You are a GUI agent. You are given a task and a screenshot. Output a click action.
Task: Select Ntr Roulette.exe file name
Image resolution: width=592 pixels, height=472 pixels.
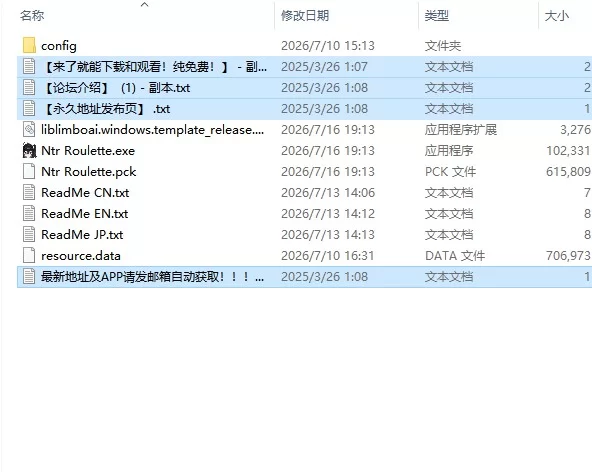click(x=88, y=151)
